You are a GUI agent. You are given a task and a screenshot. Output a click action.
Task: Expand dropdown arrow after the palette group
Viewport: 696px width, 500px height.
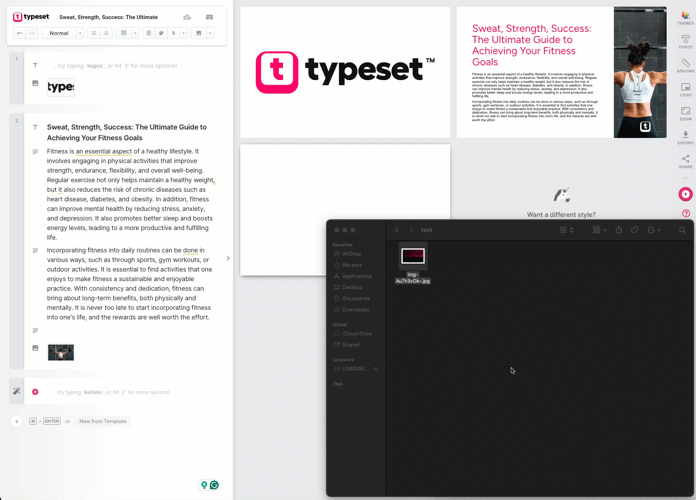click(x=183, y=33)
